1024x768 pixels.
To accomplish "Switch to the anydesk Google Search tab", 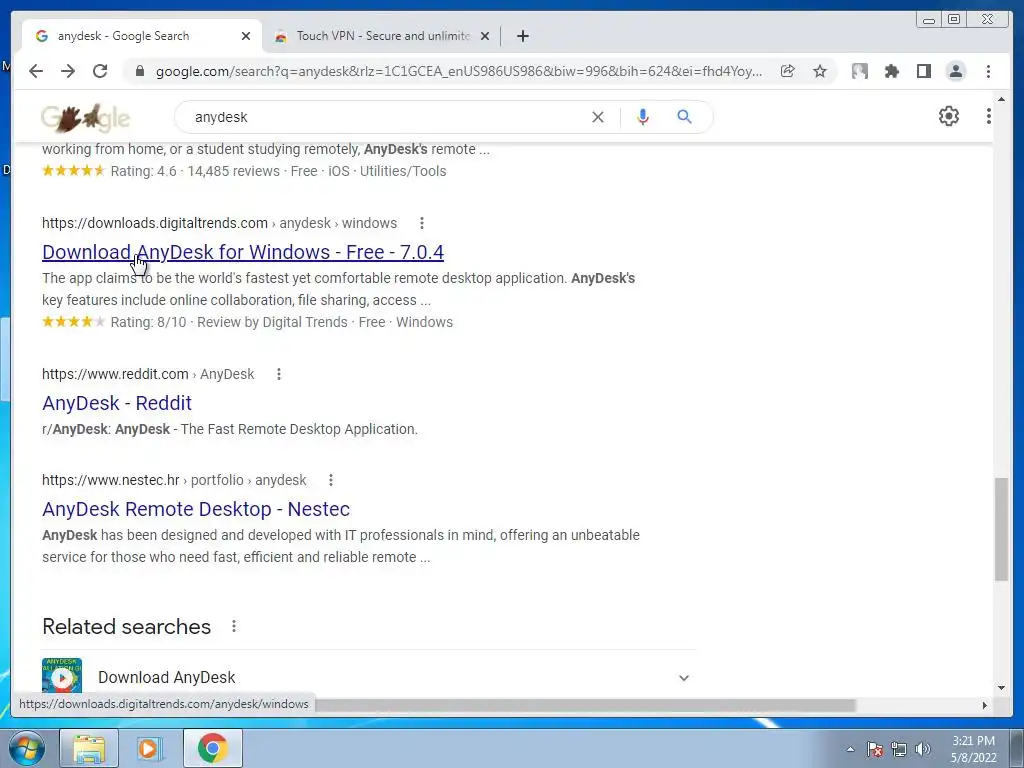I will [x=142, y=36].
